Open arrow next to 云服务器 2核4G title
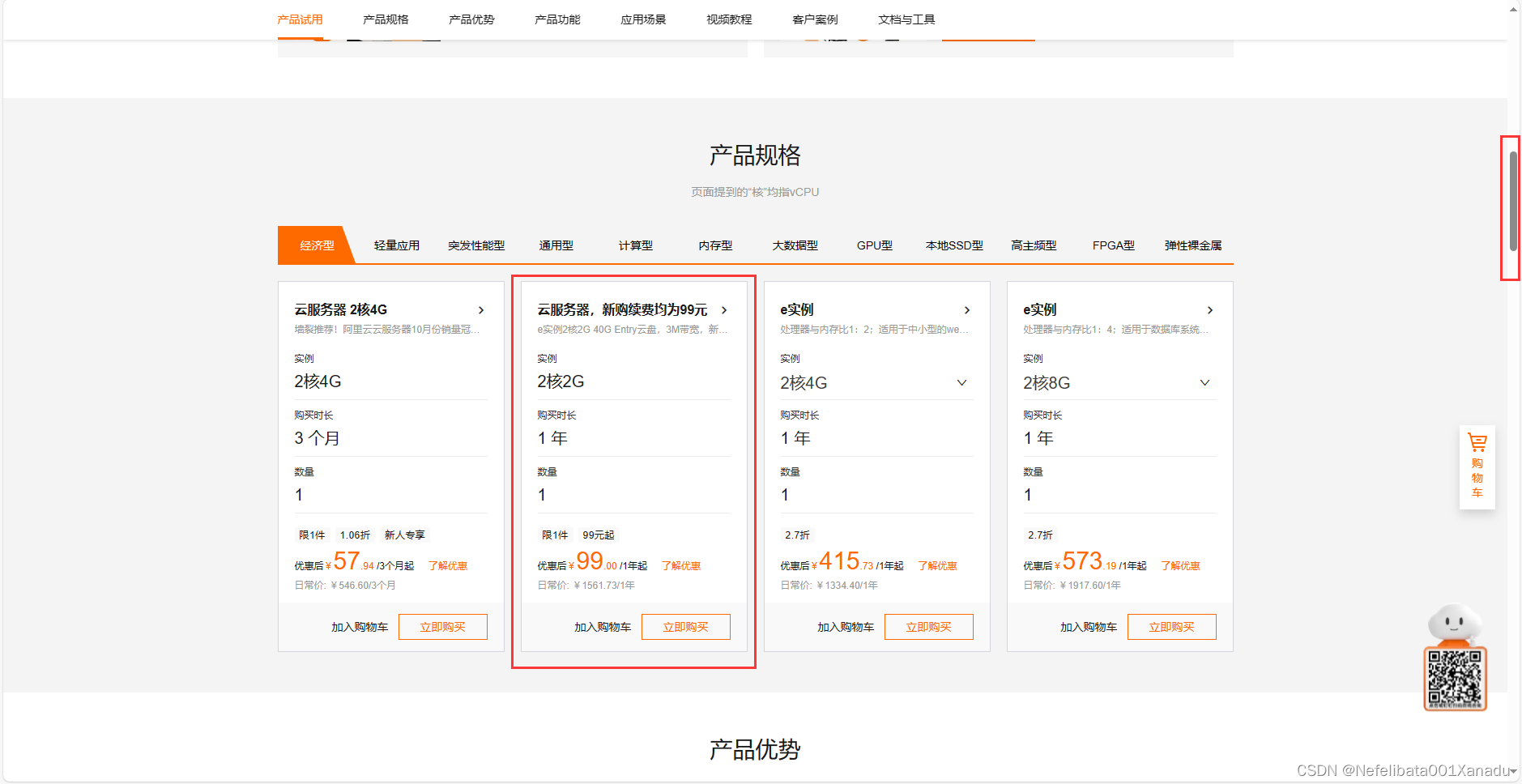The image size is (1522, 784). click(481, 310)
